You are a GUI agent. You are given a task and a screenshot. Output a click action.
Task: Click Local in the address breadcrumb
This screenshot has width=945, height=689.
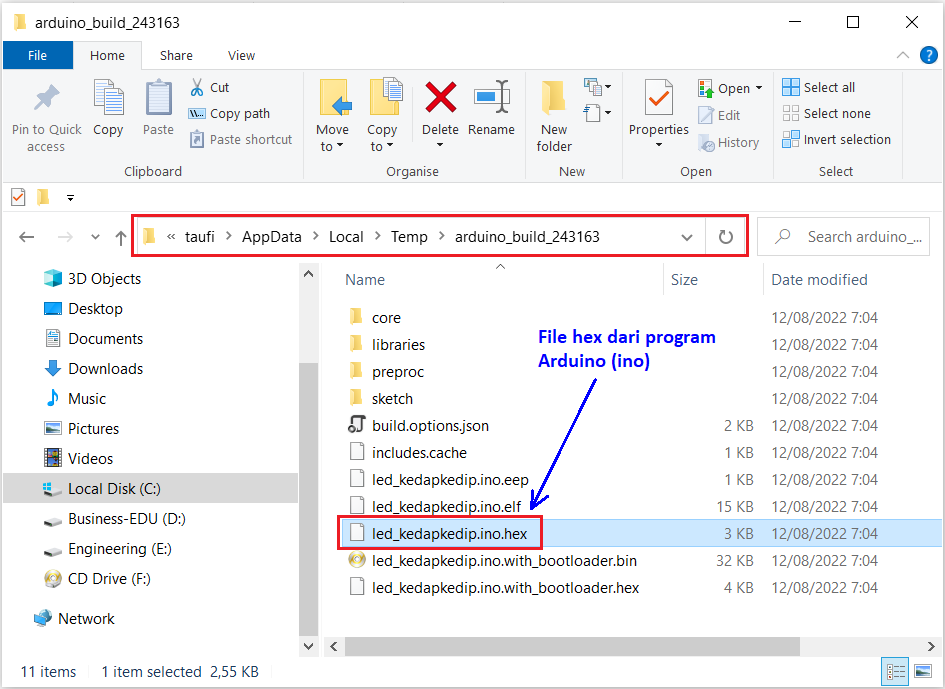346,237
